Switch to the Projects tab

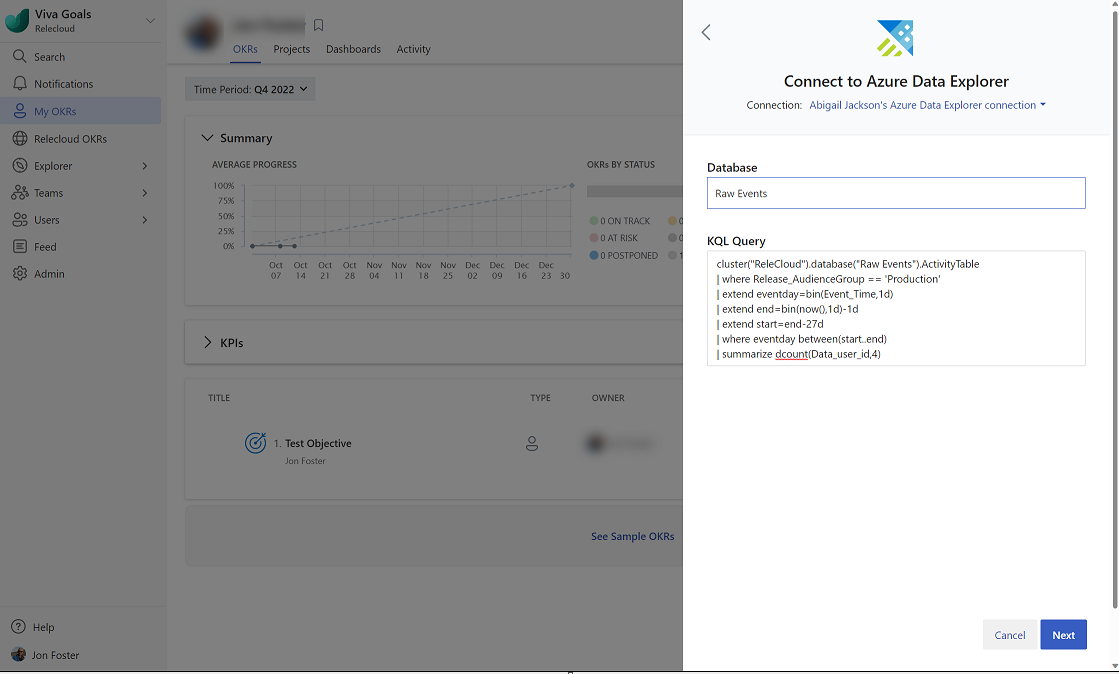[x=291, y=49]
